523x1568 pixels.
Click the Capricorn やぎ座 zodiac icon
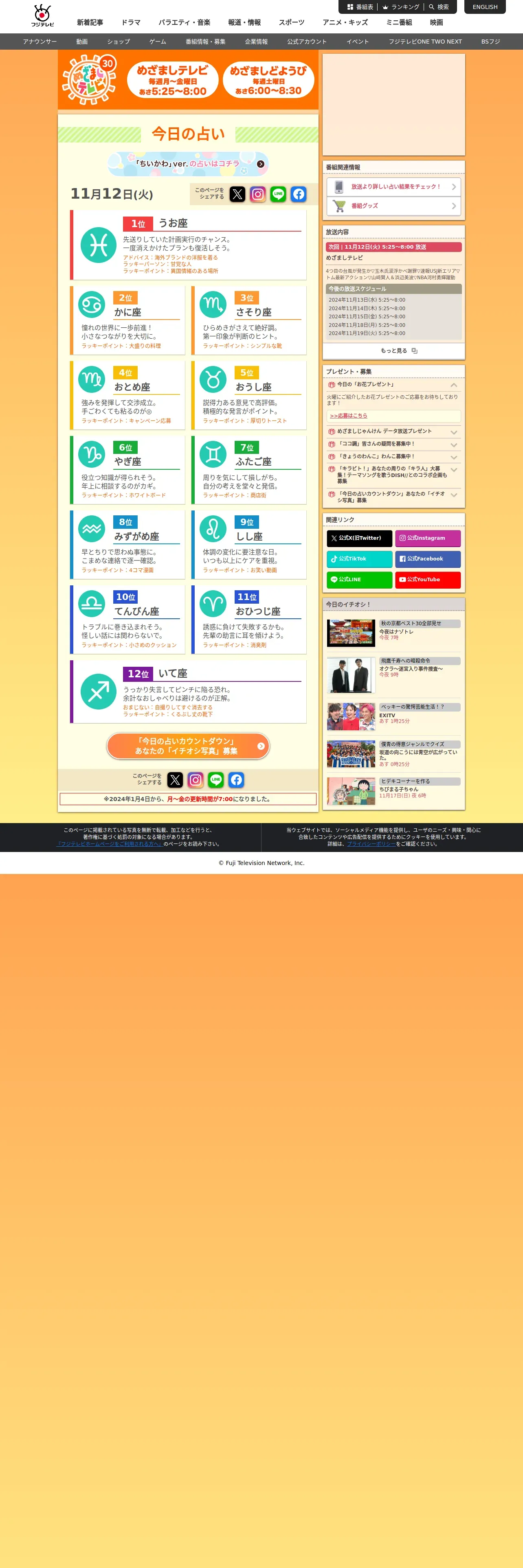[x=92, y=454]
